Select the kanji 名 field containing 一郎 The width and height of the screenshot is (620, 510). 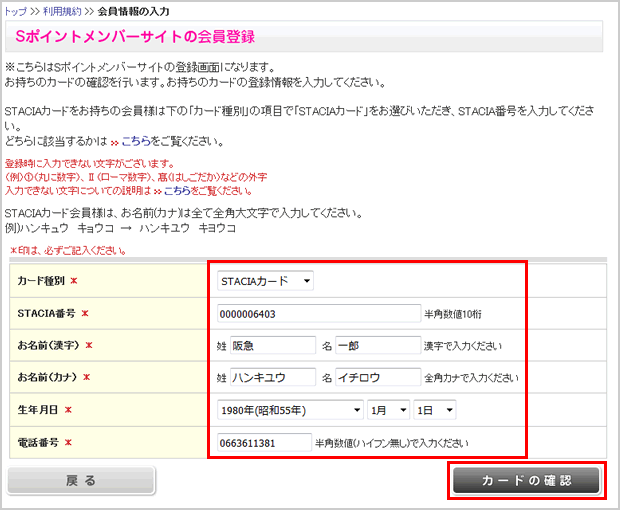click(377, 345)
